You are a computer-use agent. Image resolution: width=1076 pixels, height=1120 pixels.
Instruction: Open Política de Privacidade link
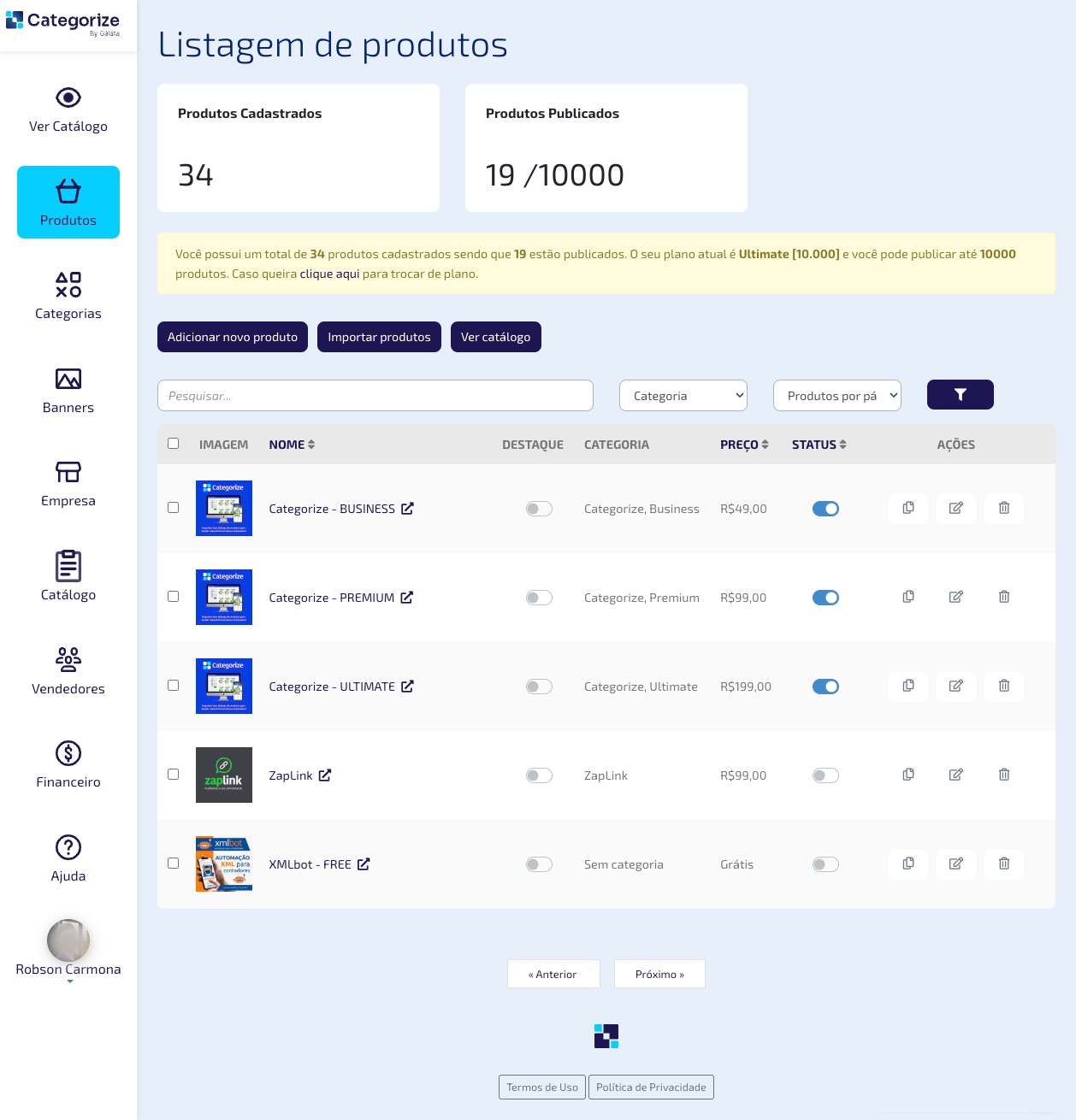pyautogui.click(x=651, y=1087)
